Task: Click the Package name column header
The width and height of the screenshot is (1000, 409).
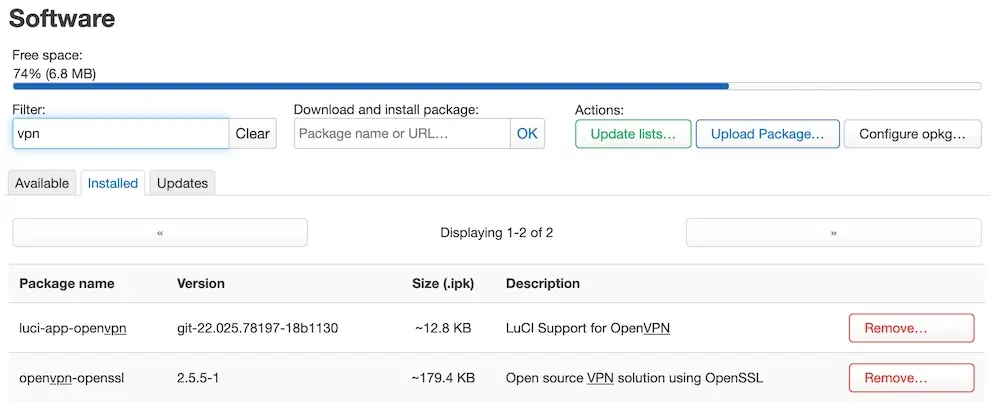Action: point(67,284)
